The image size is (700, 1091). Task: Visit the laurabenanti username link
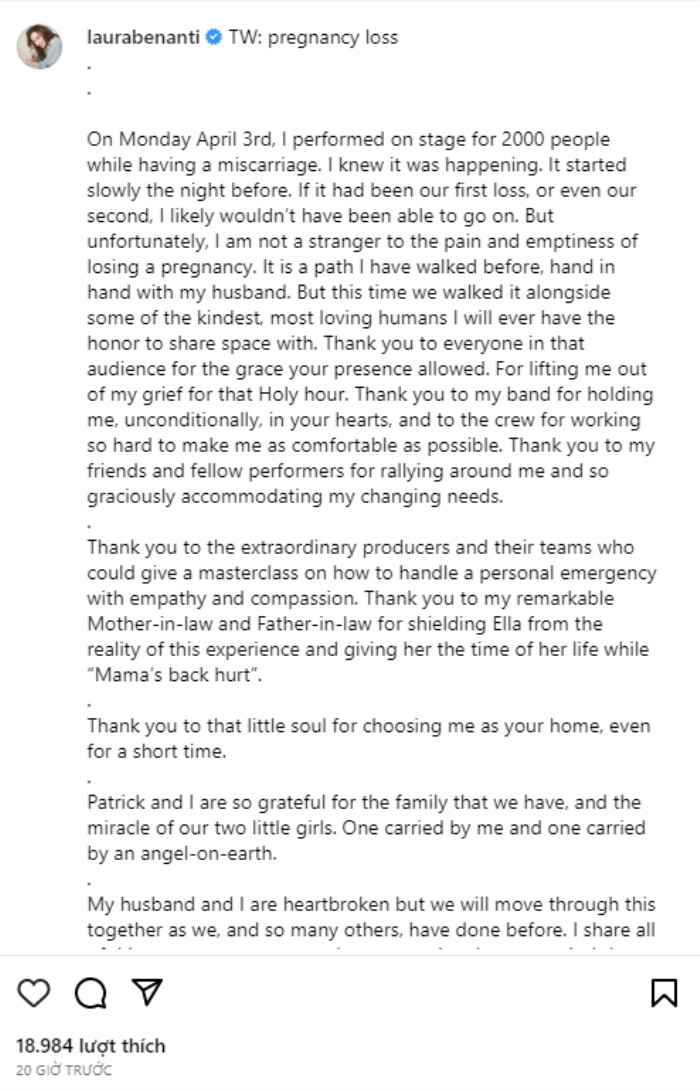coord(143,37)
